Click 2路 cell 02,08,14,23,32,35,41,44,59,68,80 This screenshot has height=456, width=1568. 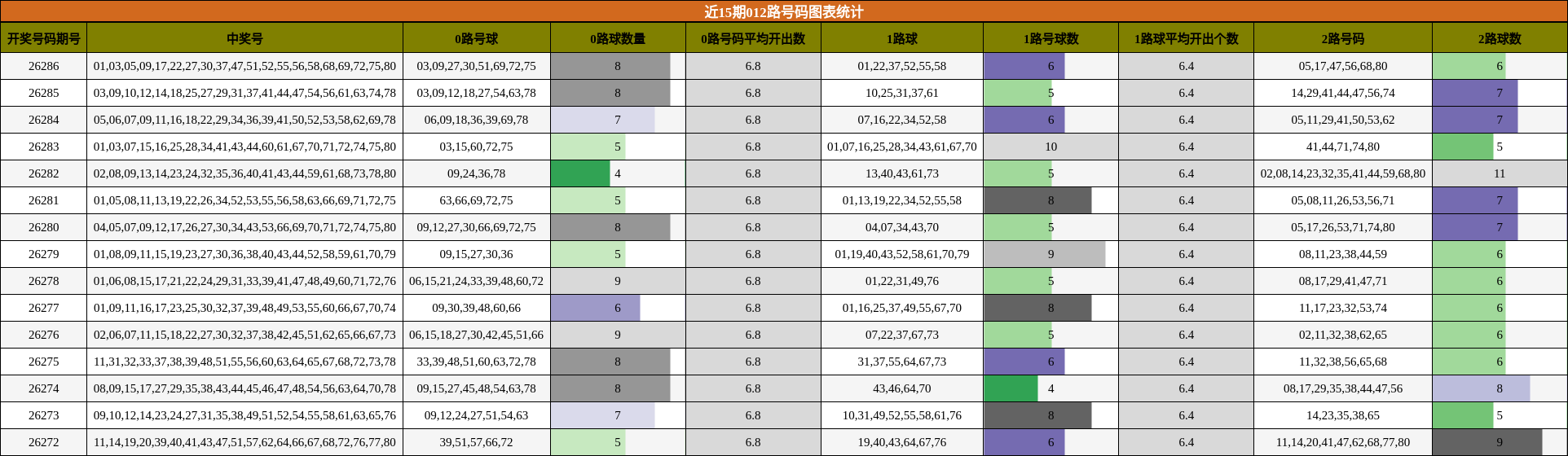click(x=1343, y=173)
